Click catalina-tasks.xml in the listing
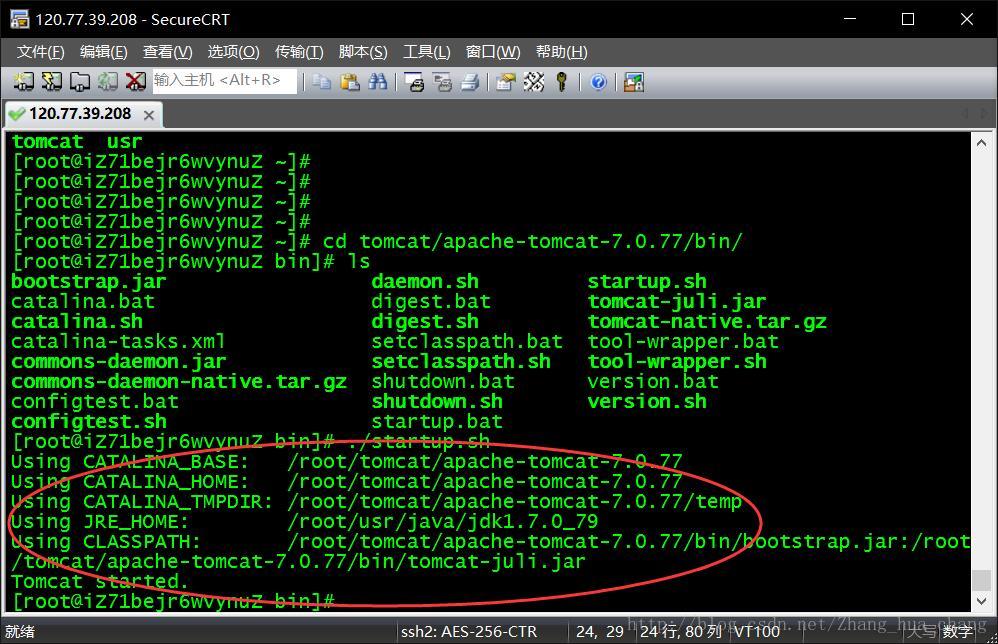Viewport: 998px width, 644px height. coord(118,341)
